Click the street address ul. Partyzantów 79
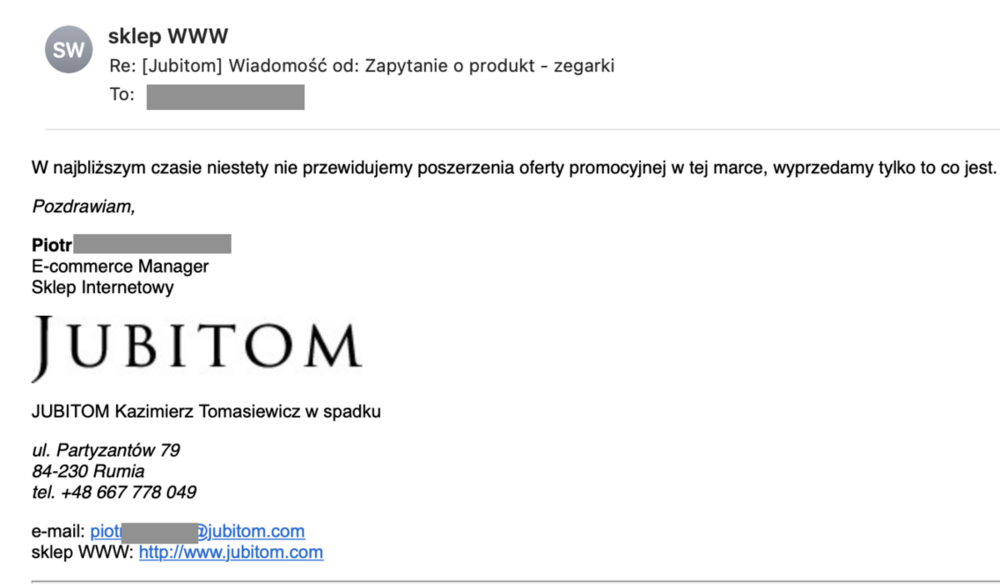The height and width of the screenshot is (585, 1000). [106, 450]
